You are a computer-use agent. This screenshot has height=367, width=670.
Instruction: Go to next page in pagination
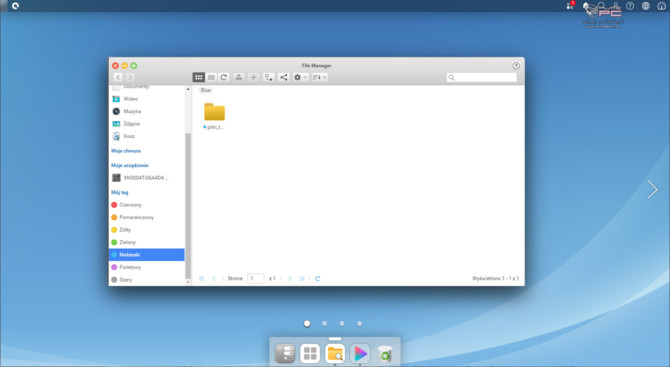289,279
